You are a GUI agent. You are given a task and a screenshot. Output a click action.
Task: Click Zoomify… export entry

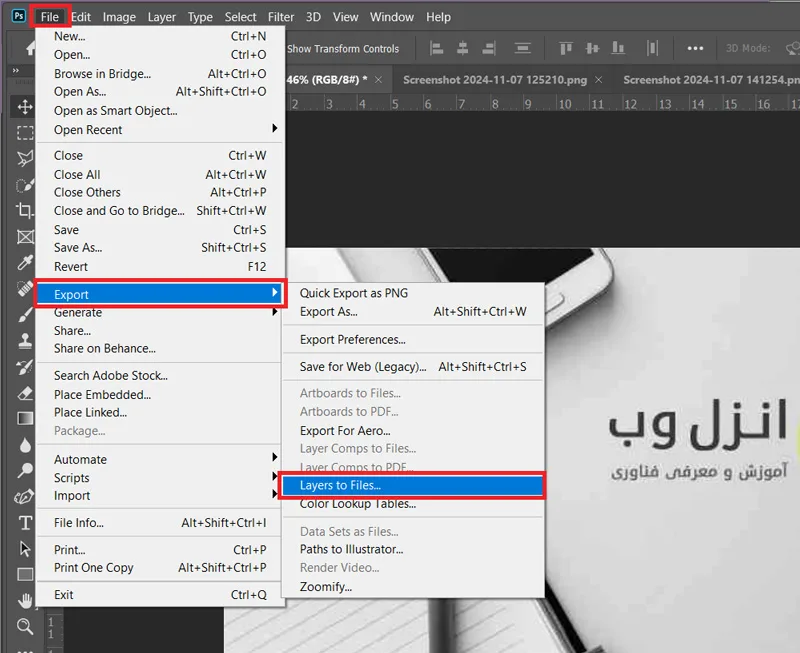(326, 587)
